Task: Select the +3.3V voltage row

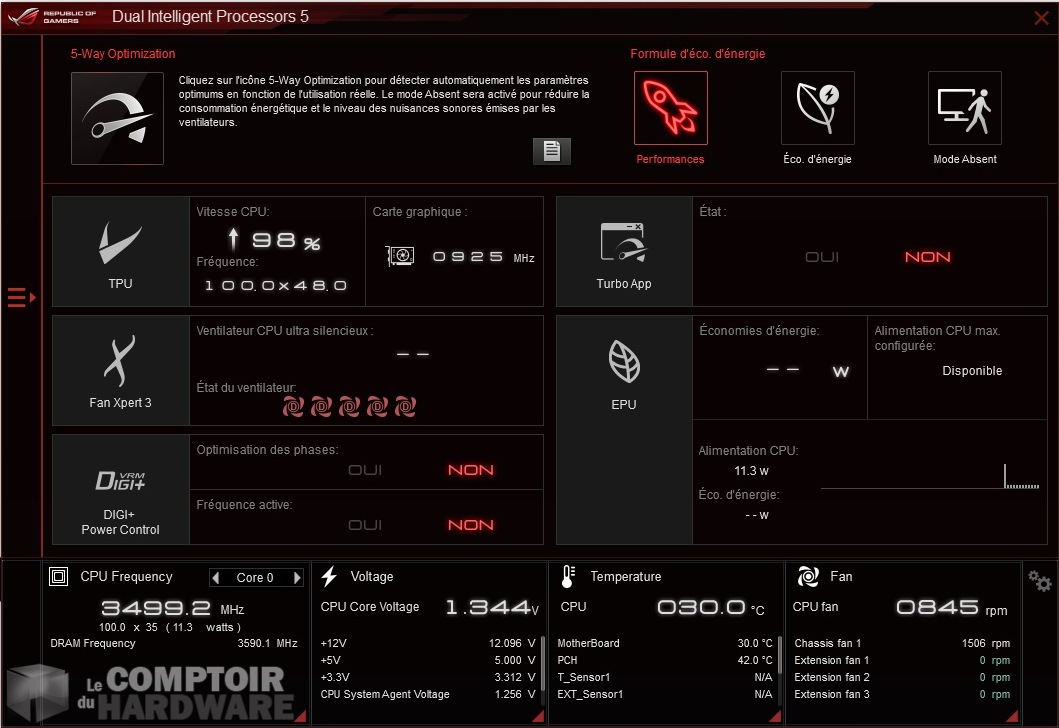Action: coord(428,677)
